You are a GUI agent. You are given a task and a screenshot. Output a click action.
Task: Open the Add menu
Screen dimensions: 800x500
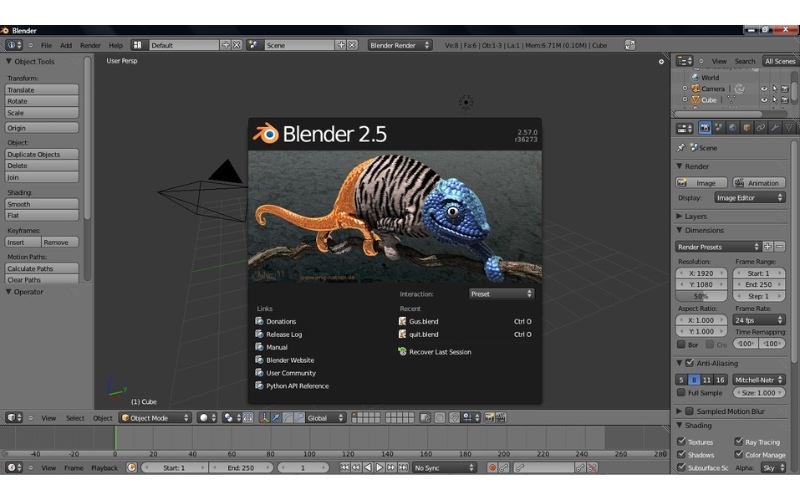click(x=66, y=45)
